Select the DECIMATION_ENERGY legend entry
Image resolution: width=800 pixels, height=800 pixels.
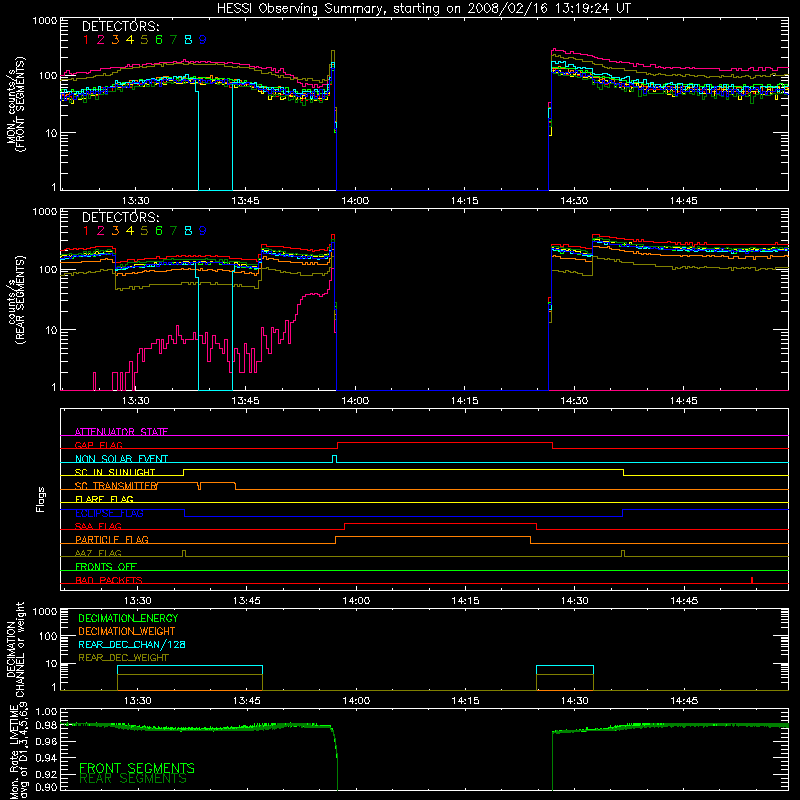tap(128, 618)
